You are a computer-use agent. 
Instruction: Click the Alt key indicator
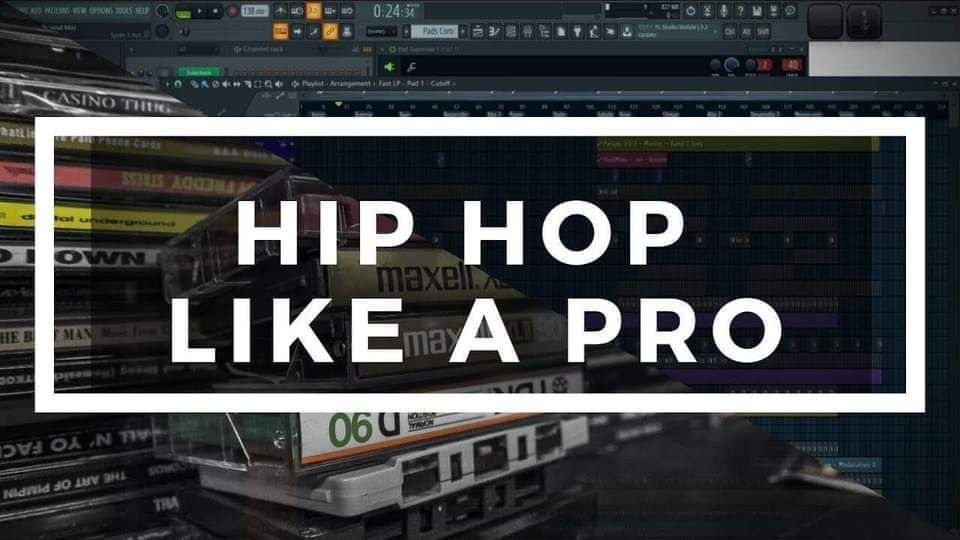point(746,31)
